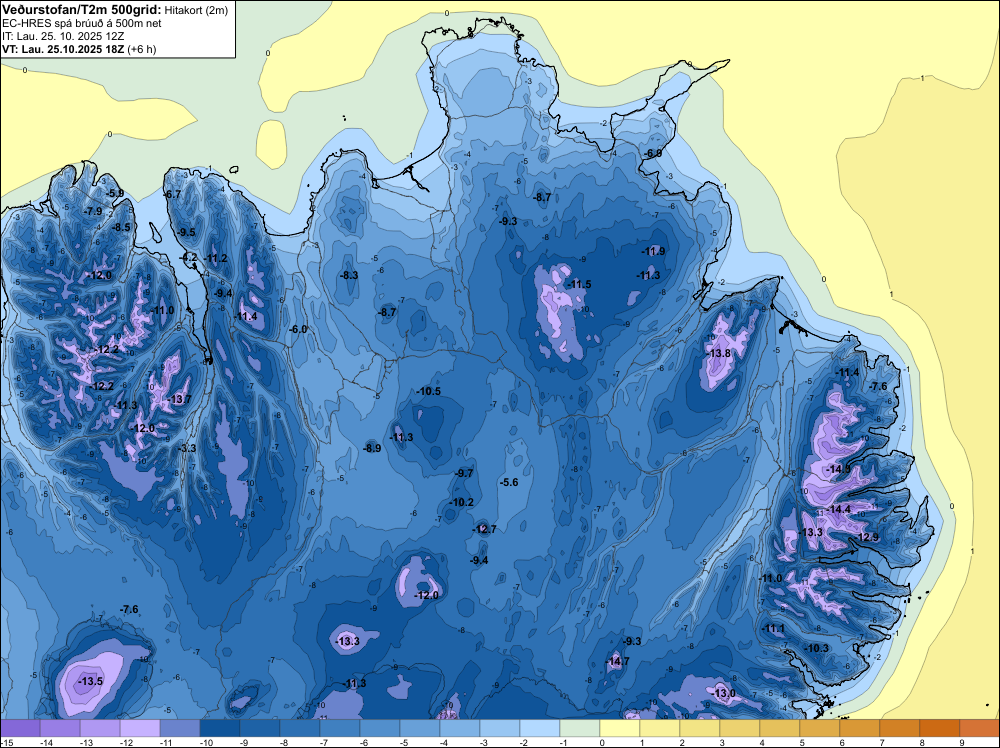Click the -8.5 temperature reading
1000x748 pixels.
tap(121, 227)
